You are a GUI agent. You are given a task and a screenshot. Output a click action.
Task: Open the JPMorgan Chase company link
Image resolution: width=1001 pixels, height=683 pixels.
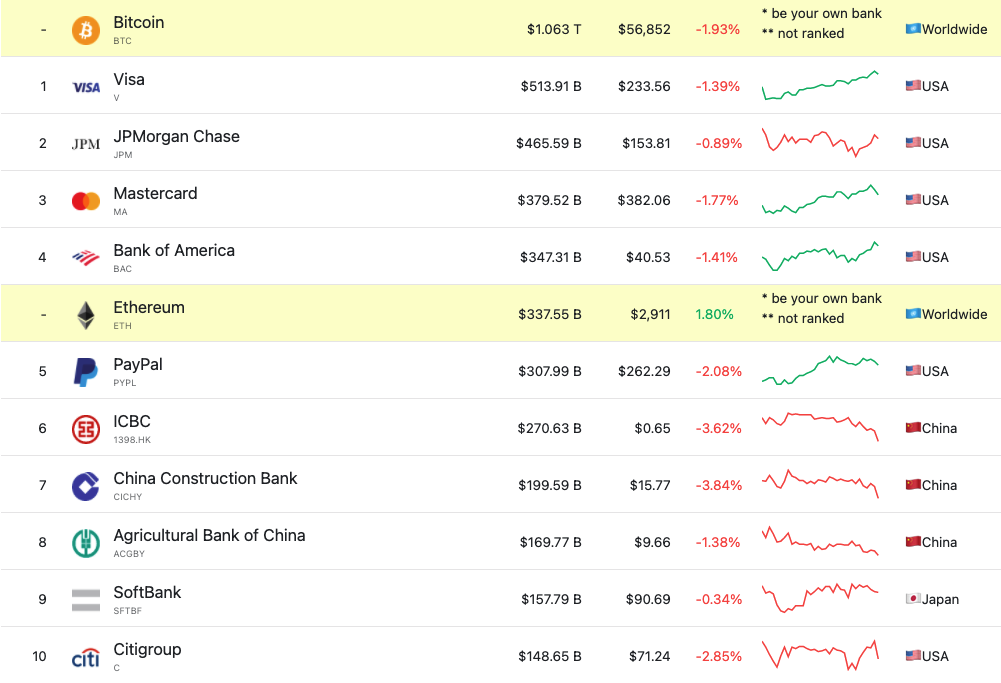176,137
